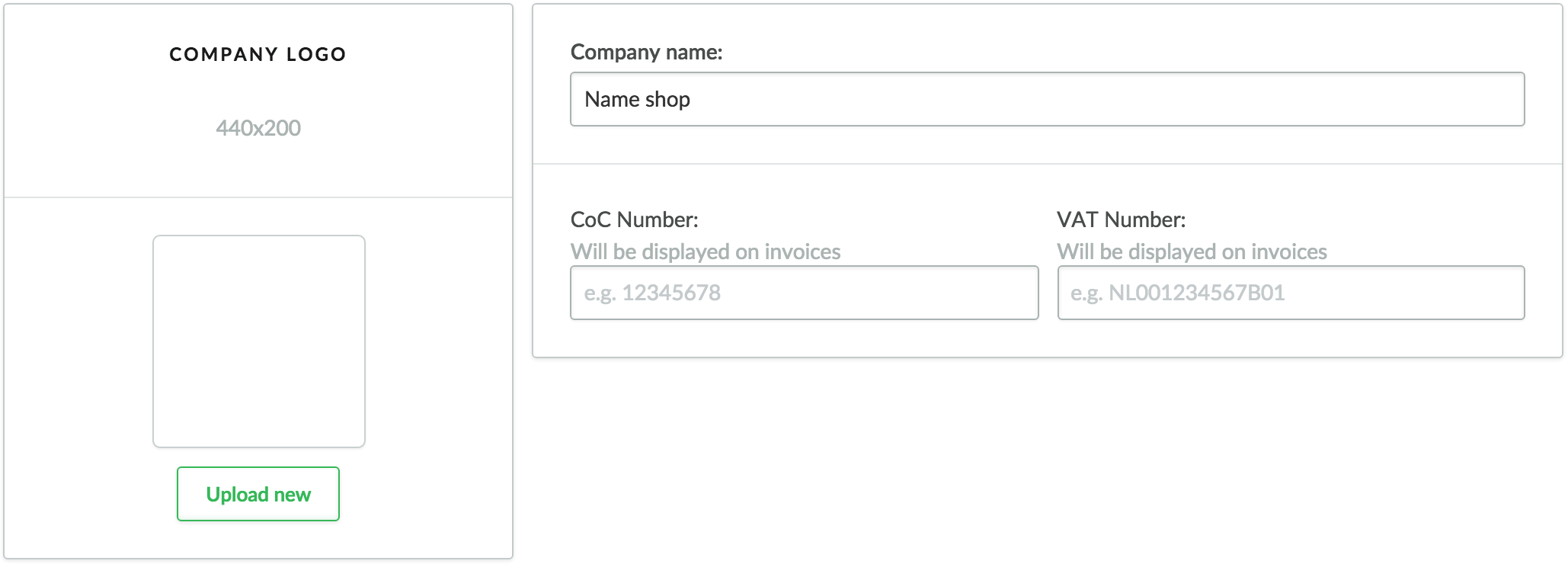Select the empty company logo preview box
This screenshot has width=1568, height=564.
pyautogui.click(x=259, y=341)
